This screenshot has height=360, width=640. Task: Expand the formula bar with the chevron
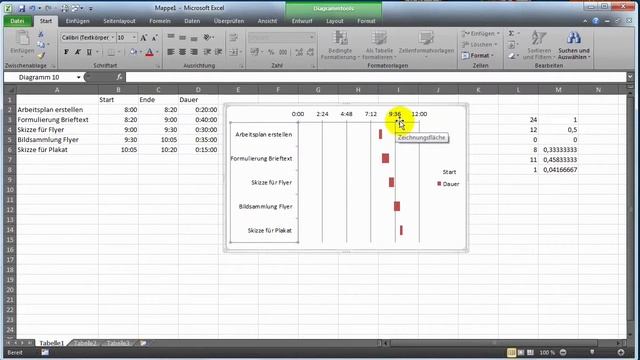coord(630,77)
